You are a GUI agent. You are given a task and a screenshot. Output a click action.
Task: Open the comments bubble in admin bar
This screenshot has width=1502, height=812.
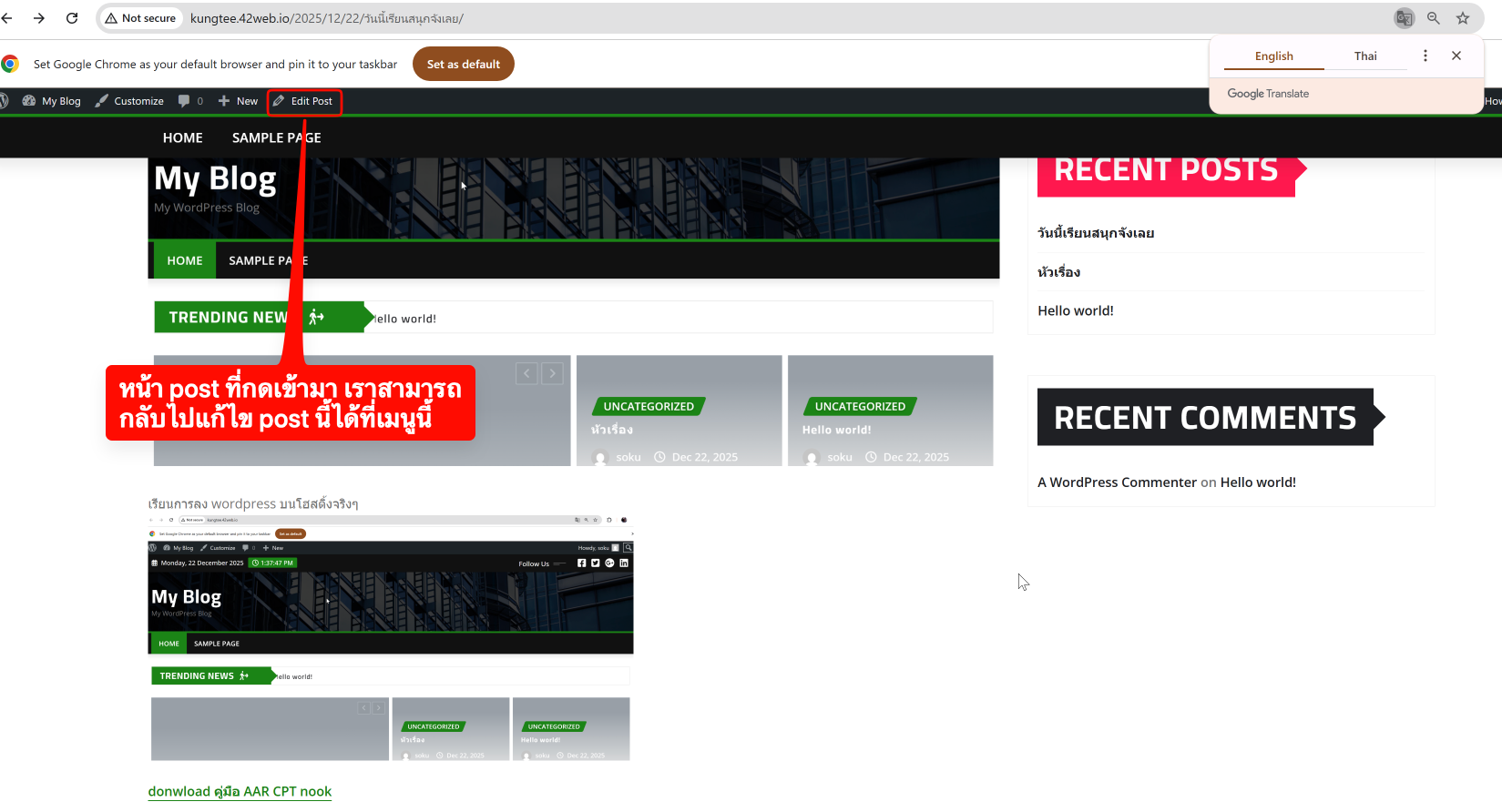(x=189, y=101)
